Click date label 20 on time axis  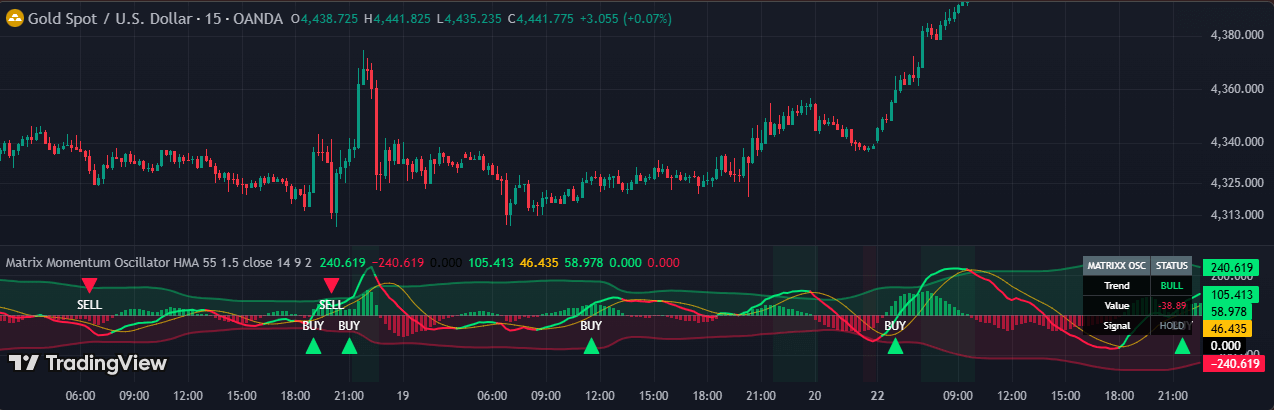click(x=813, y=396)
